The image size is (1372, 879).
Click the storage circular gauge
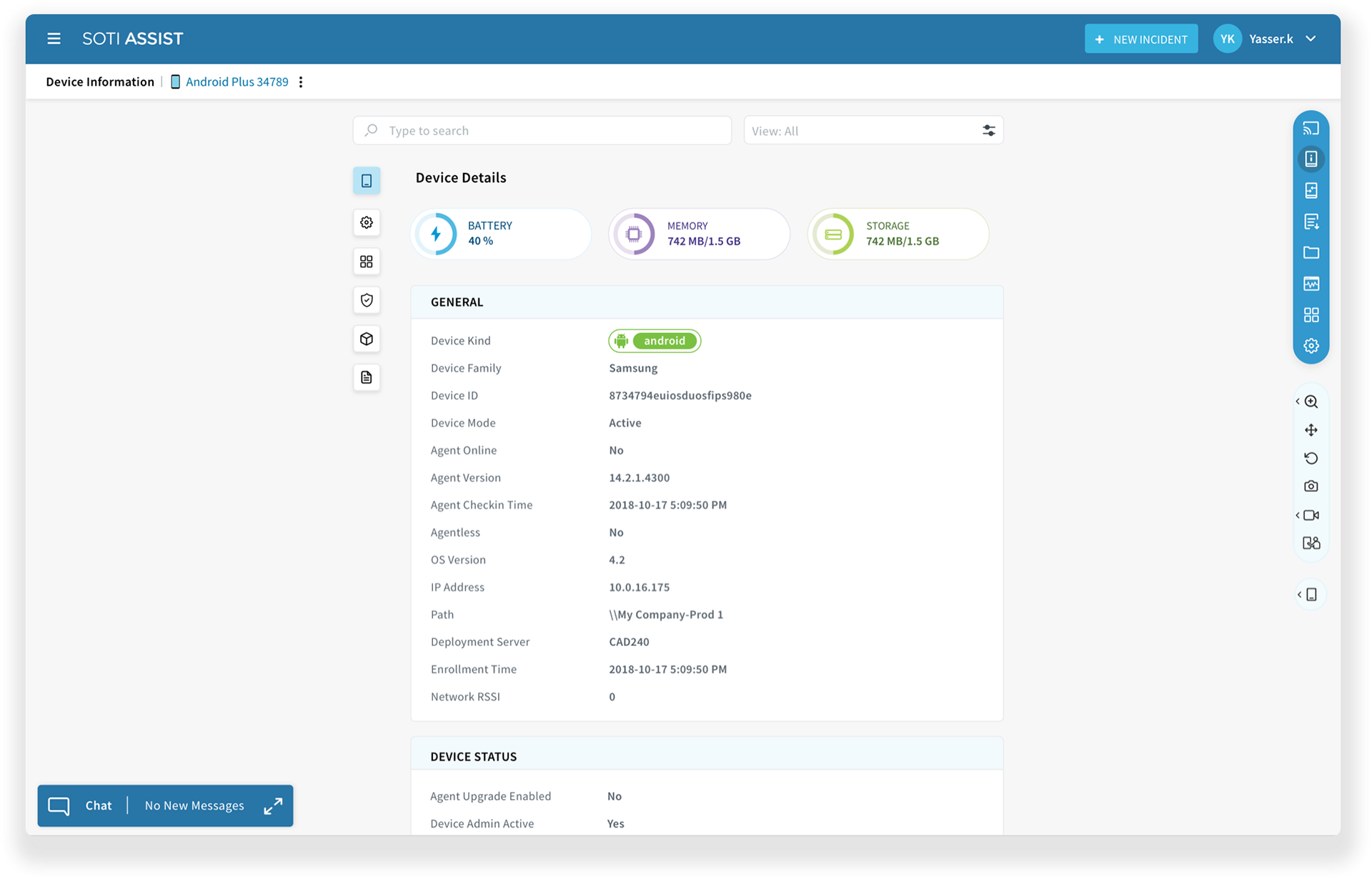(x=833, y=234)
